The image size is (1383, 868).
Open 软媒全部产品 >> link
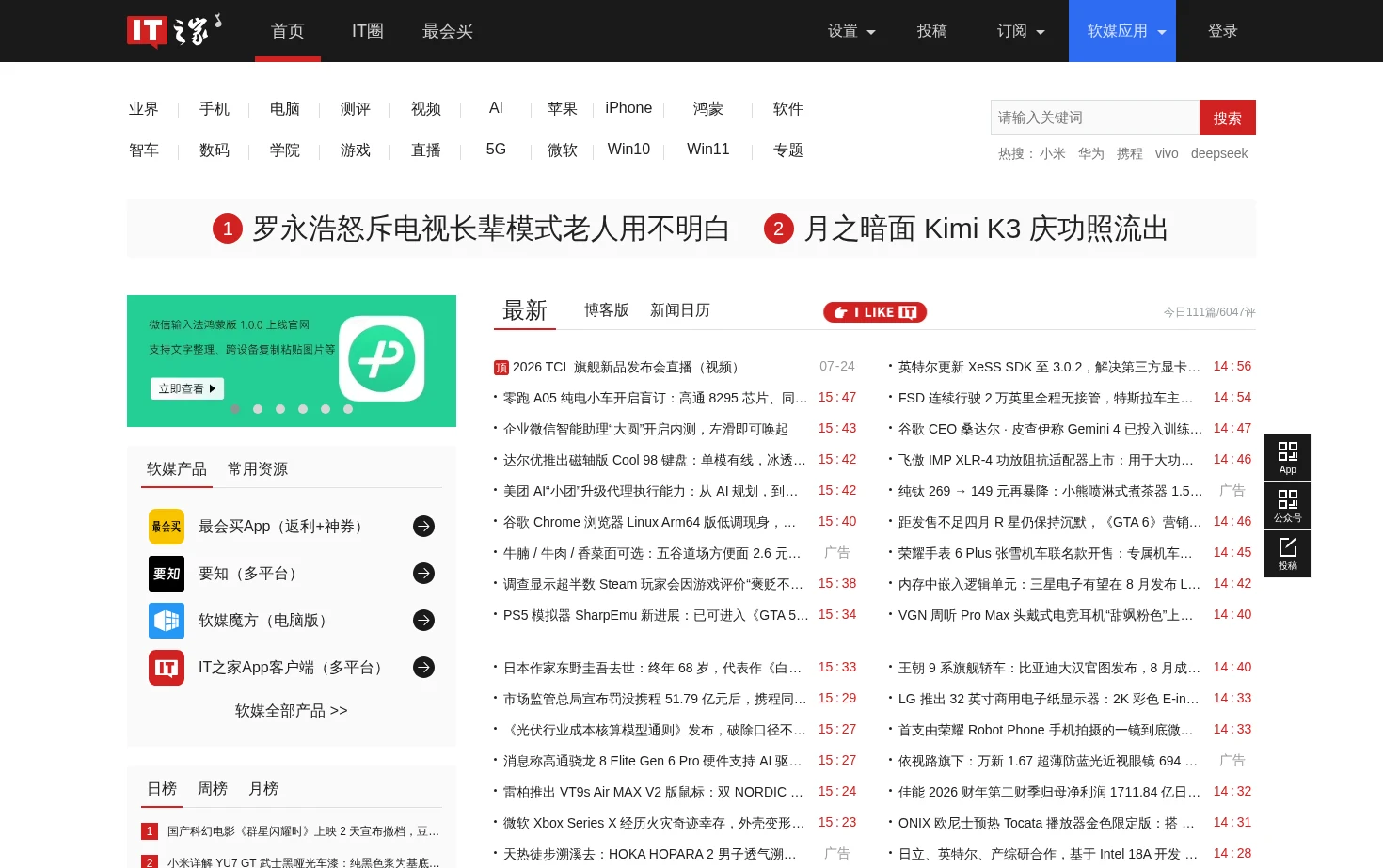point(292,711)
